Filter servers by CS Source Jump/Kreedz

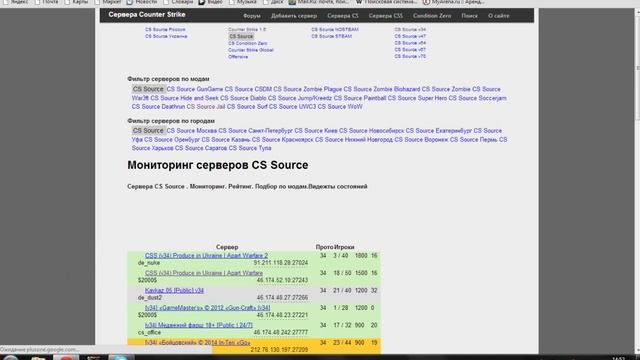point(300,98)
